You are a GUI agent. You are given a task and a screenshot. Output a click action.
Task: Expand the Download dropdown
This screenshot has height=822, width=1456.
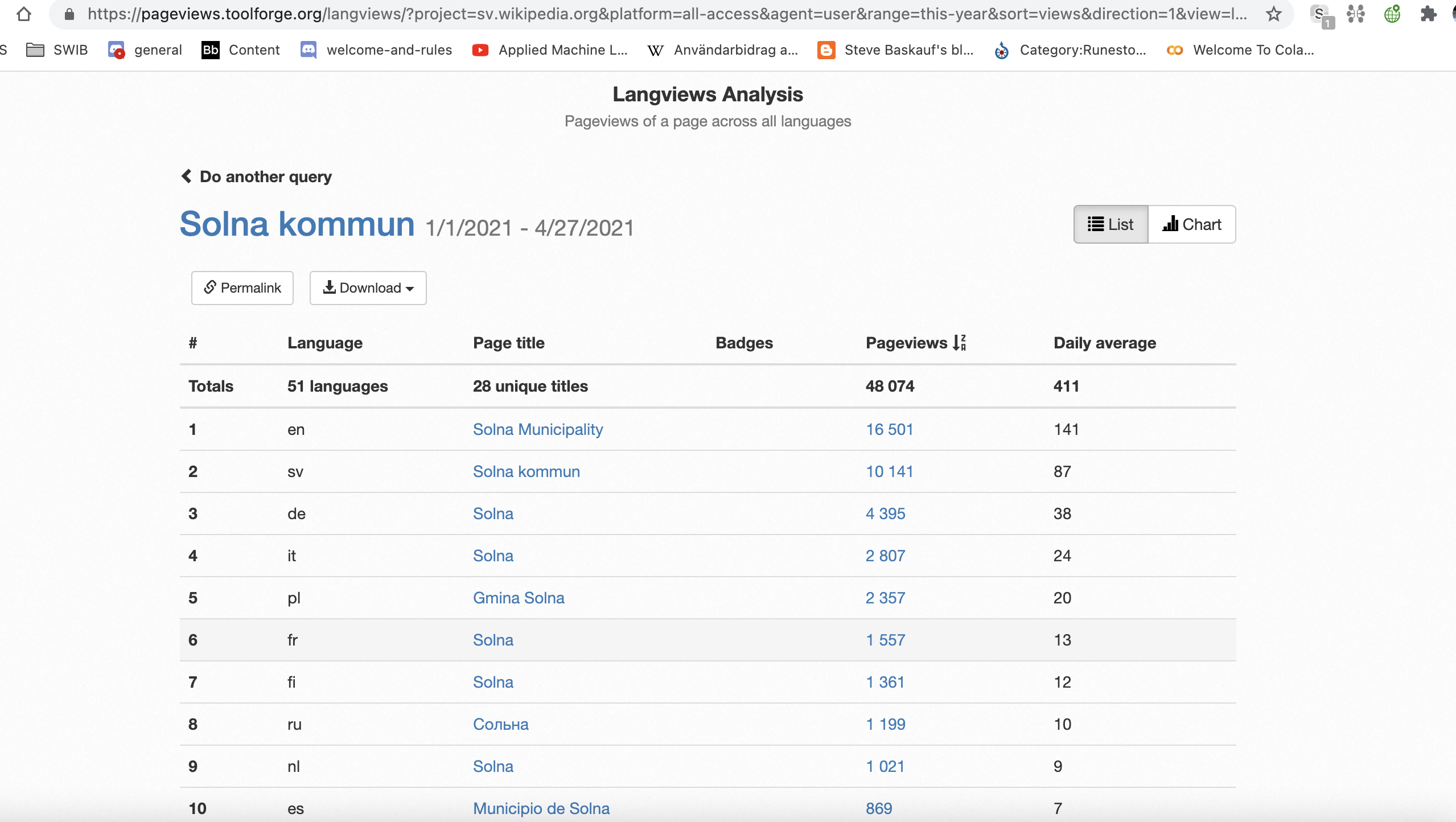click(x=368, y=288)
